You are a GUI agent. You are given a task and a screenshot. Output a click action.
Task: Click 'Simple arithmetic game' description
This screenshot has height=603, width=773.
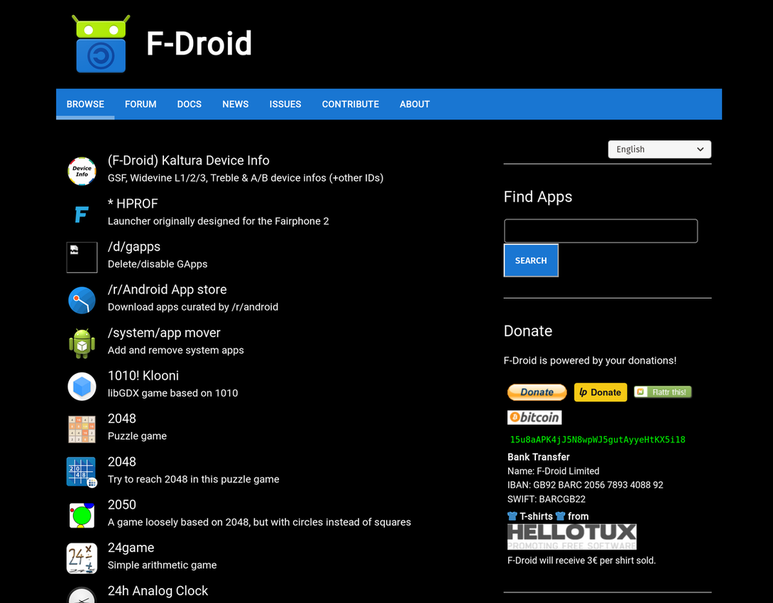tap(162, 565)
